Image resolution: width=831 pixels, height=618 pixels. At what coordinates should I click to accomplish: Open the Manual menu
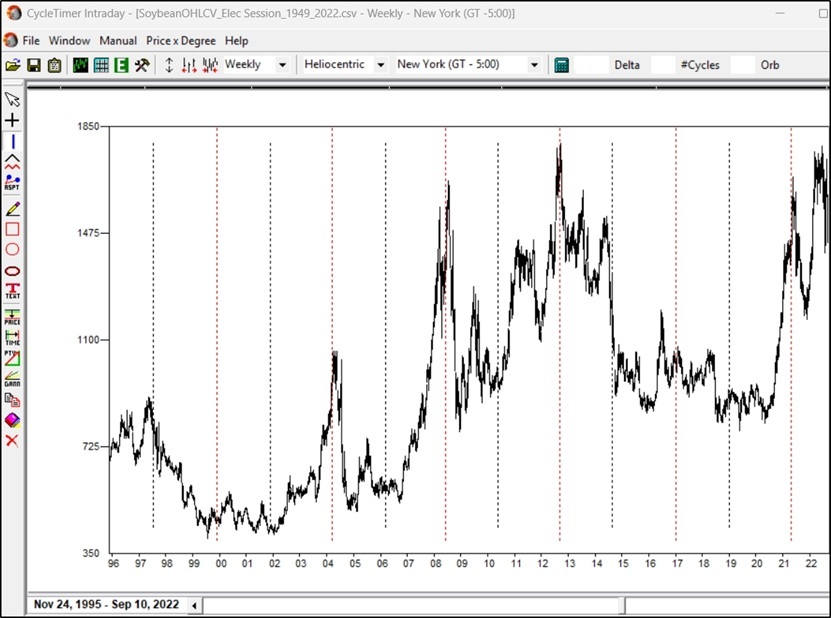[x=117, y=41]
